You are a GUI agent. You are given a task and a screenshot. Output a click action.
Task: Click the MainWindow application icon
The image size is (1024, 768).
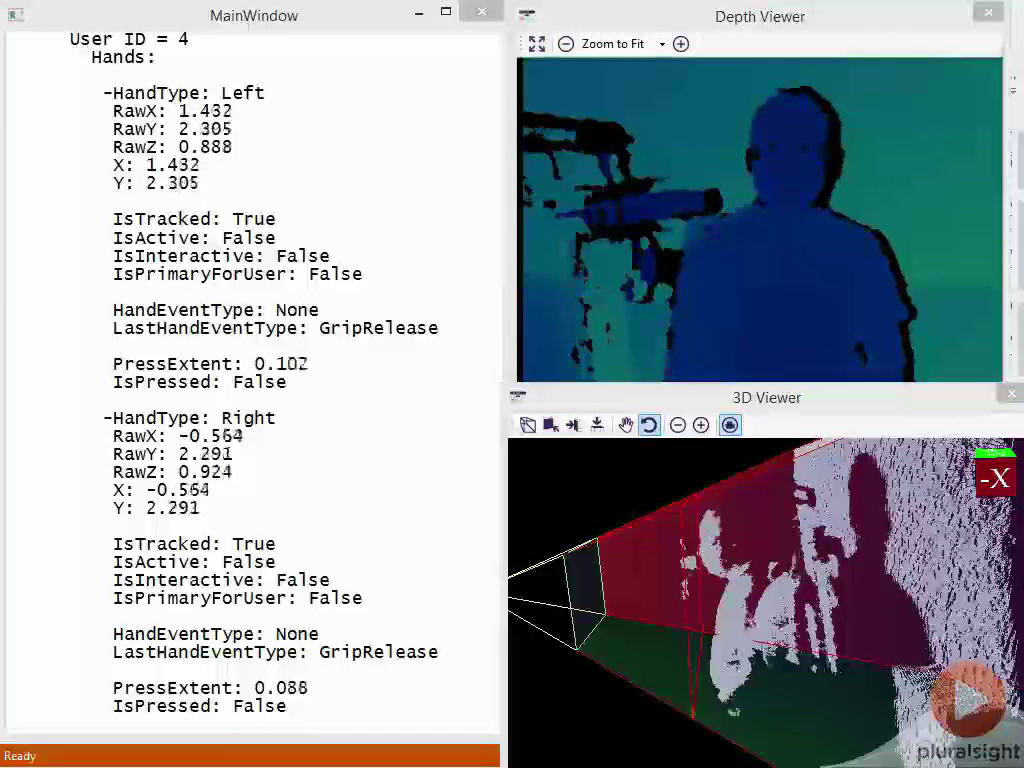16,14
